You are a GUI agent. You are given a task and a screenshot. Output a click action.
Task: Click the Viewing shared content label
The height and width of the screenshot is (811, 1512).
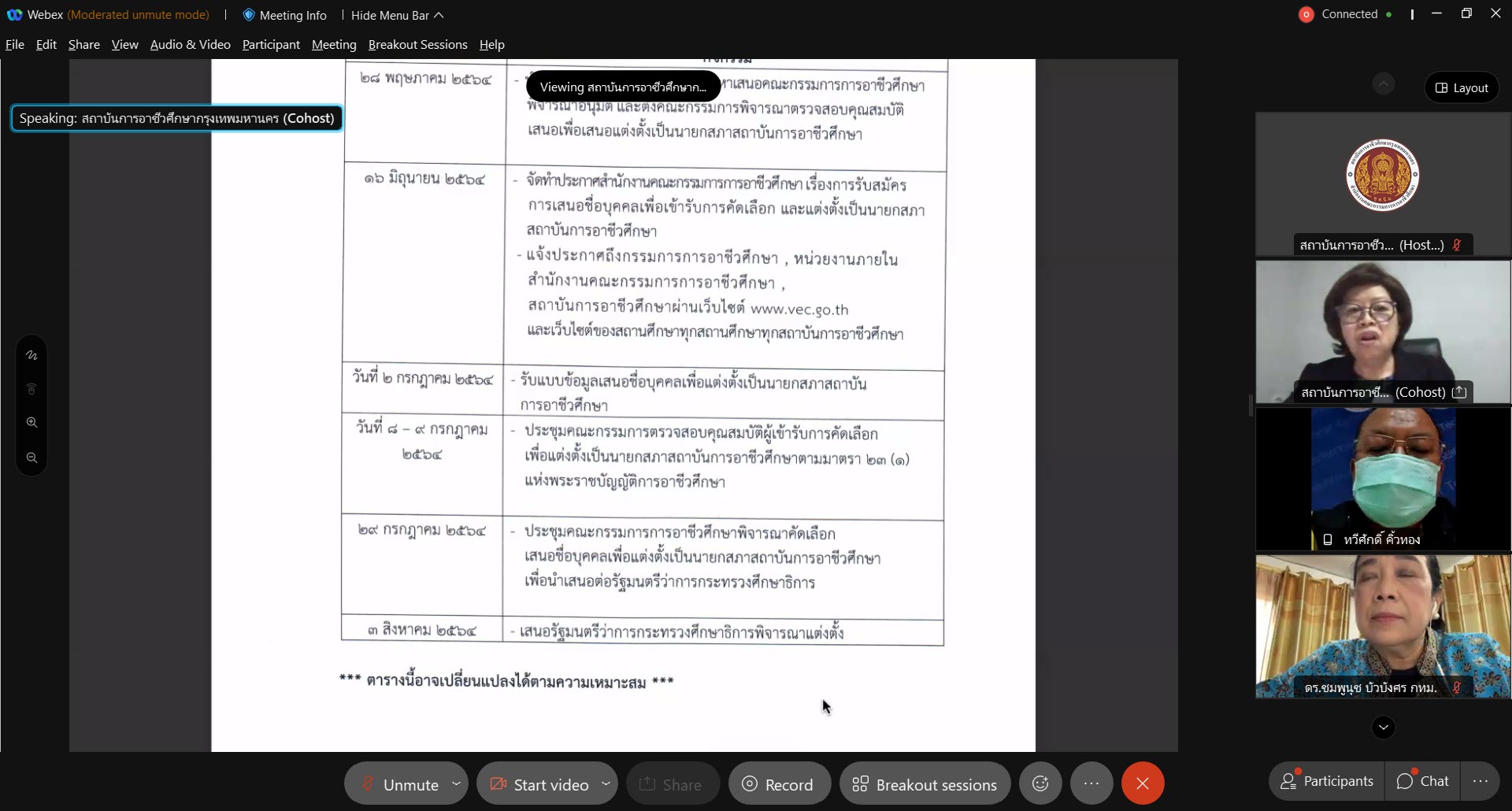tap(623, 87)
